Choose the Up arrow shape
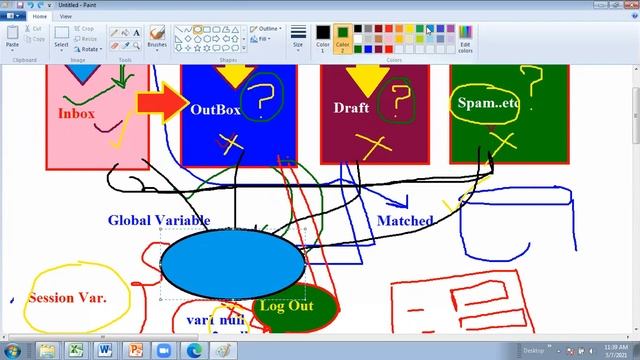Viewport: 640px width, 360px height. tap(235, 39)
